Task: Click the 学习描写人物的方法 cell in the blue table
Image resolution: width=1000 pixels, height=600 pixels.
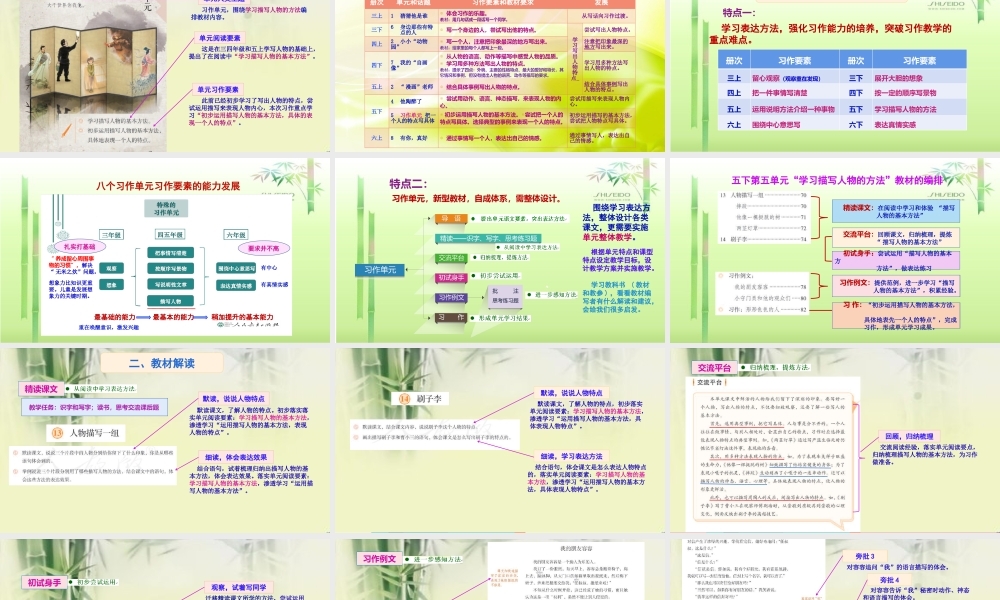Action: 919,109
